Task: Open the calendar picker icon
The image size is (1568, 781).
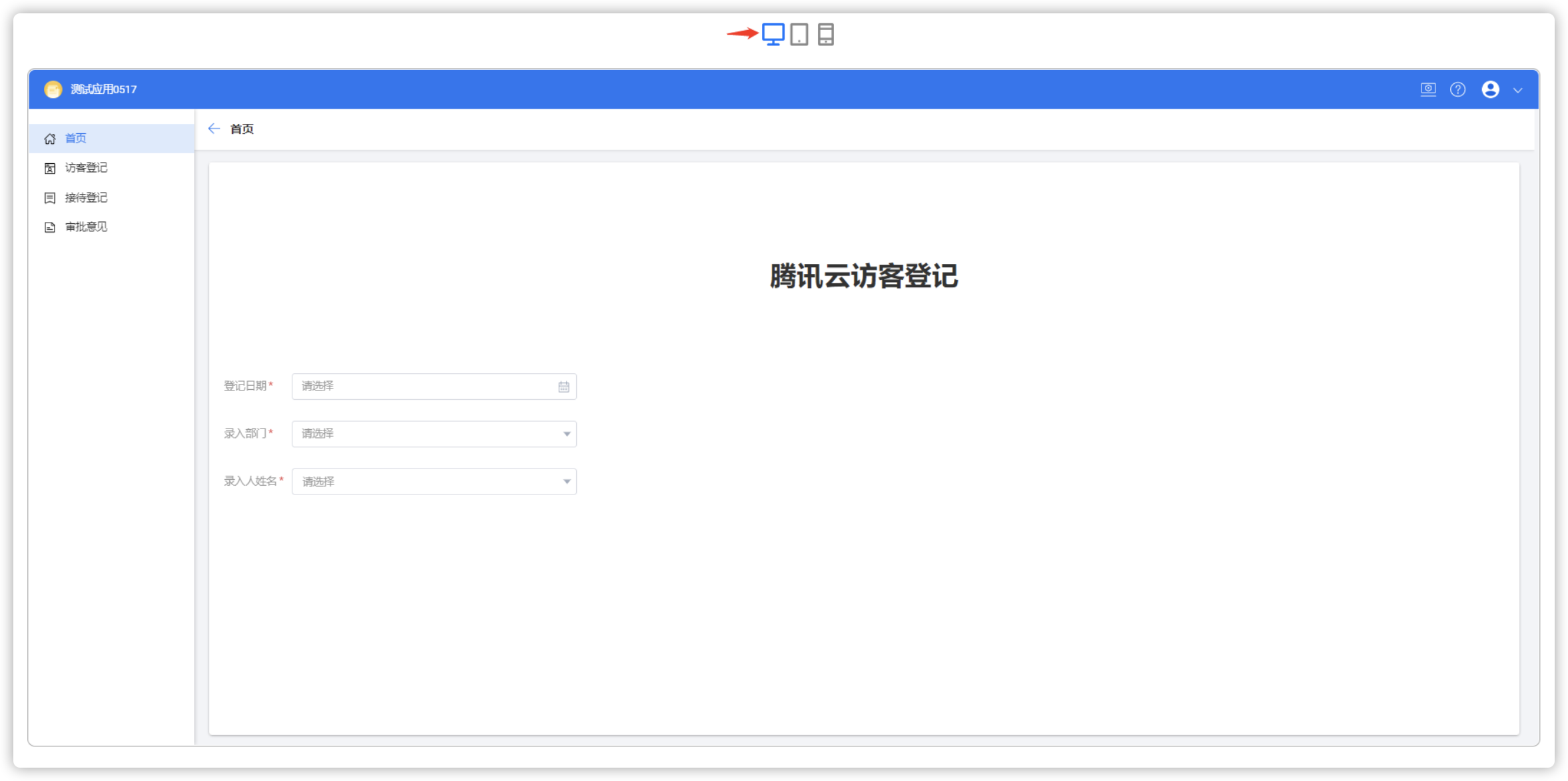Action: pos(564,387)
